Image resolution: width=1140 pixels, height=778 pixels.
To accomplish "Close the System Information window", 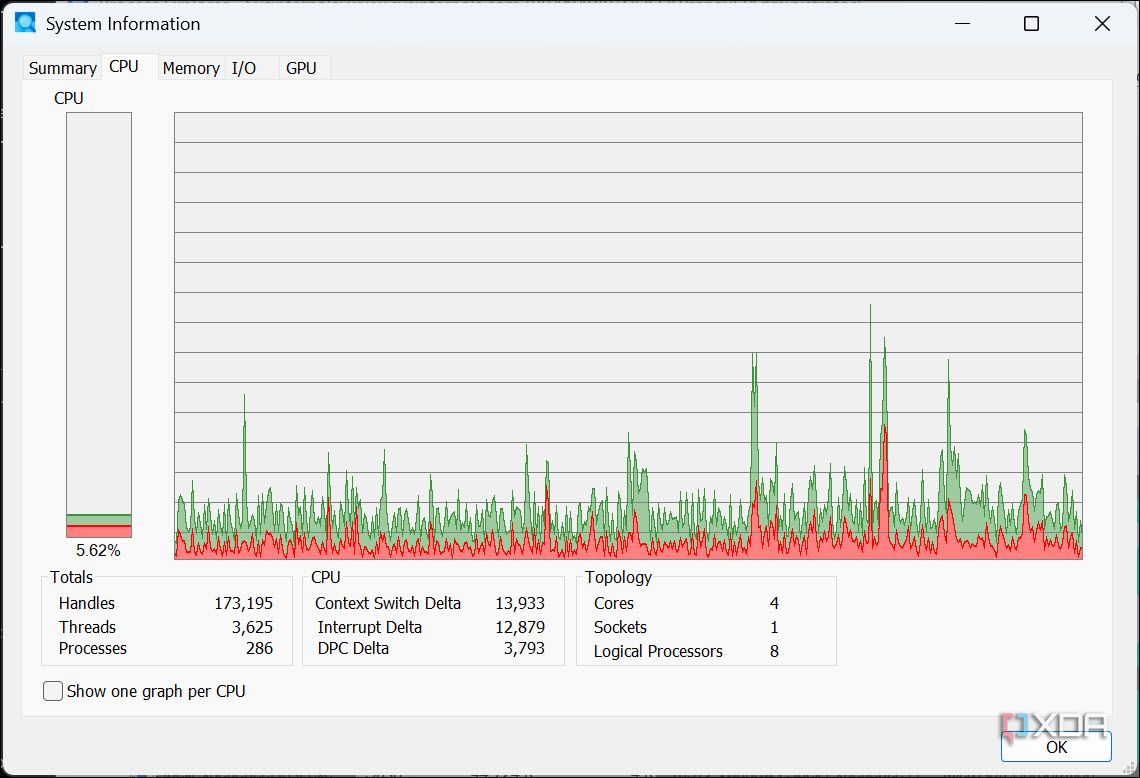I will pos(1102,23).
